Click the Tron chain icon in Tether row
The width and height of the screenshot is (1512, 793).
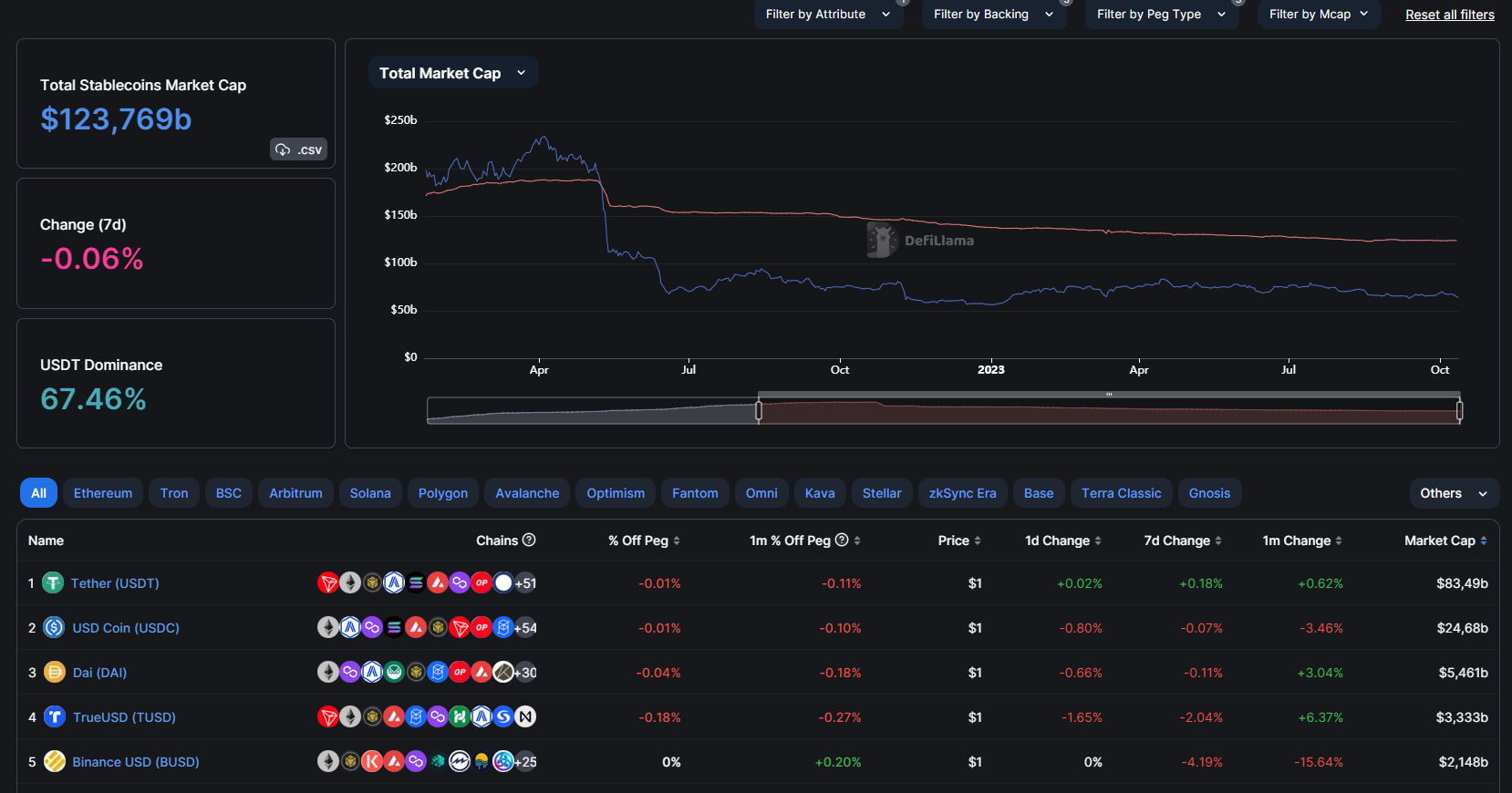[328, 583]
